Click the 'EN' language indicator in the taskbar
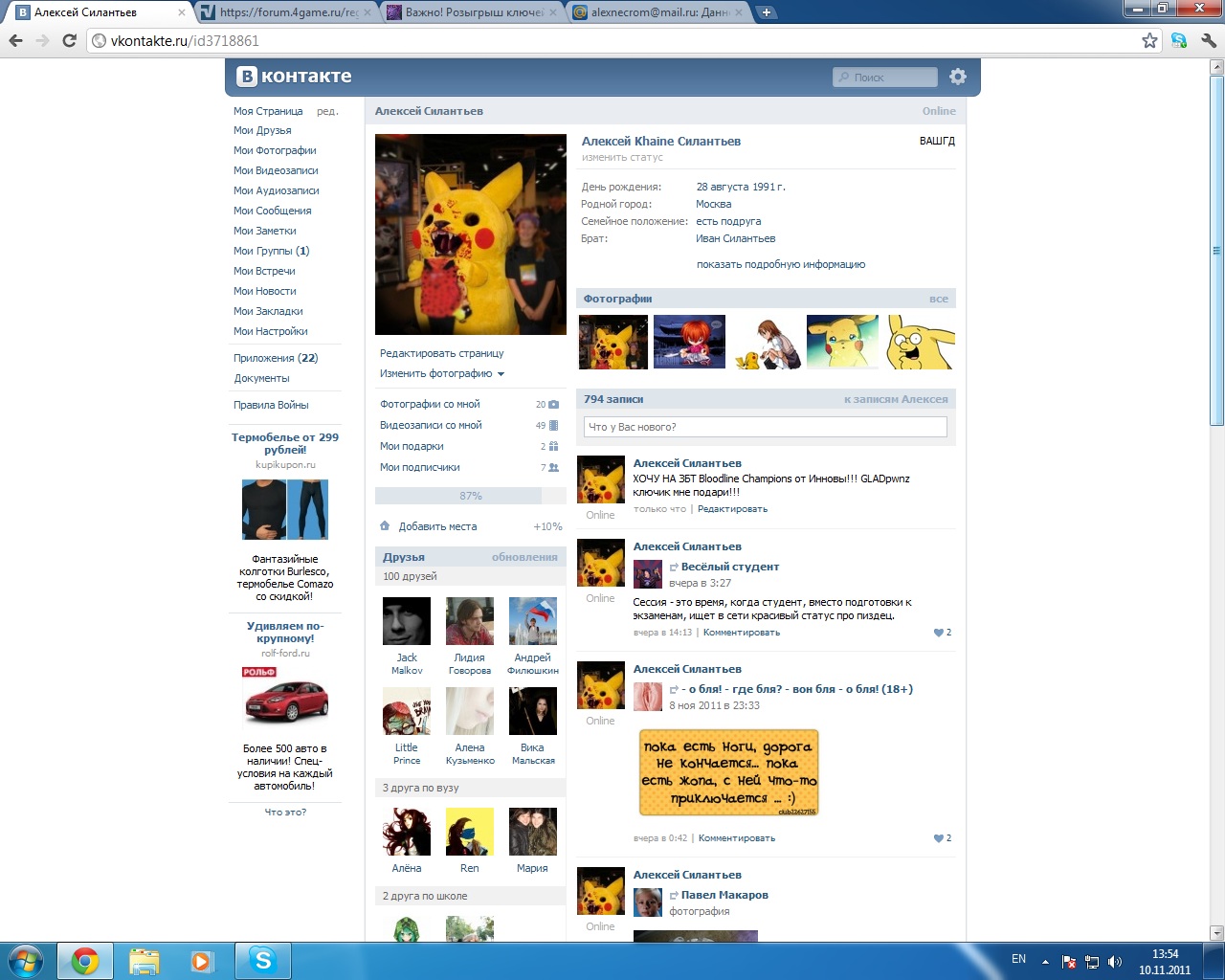 coord(1018,959)
